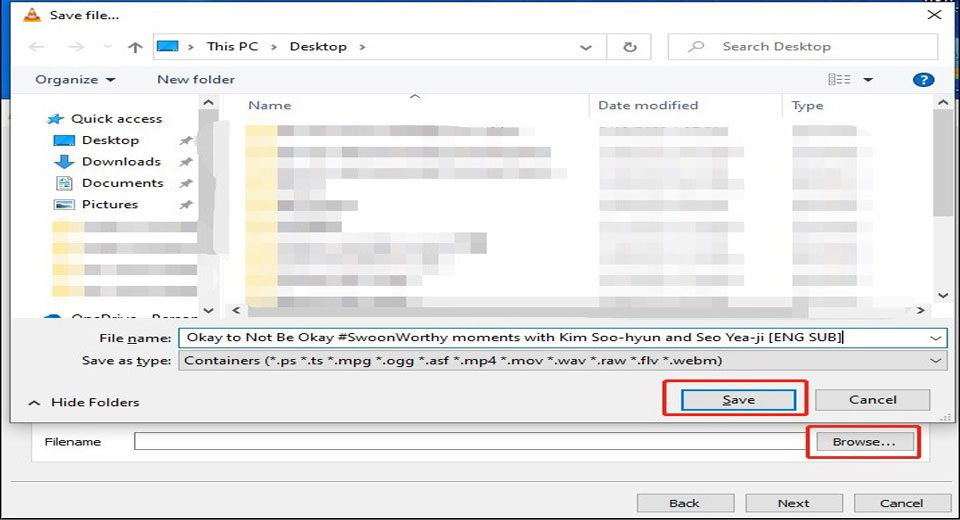Open the view options dropdown arrow
The width and height of the screenshot is (960, 520).
coord(868,80)
